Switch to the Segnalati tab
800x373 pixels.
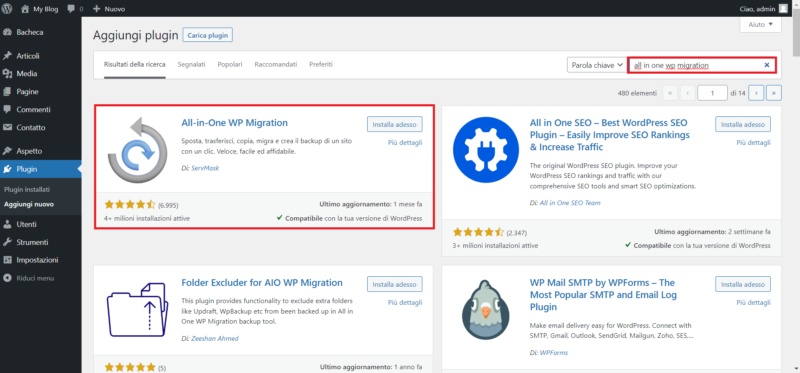click(x=191, y=65)
